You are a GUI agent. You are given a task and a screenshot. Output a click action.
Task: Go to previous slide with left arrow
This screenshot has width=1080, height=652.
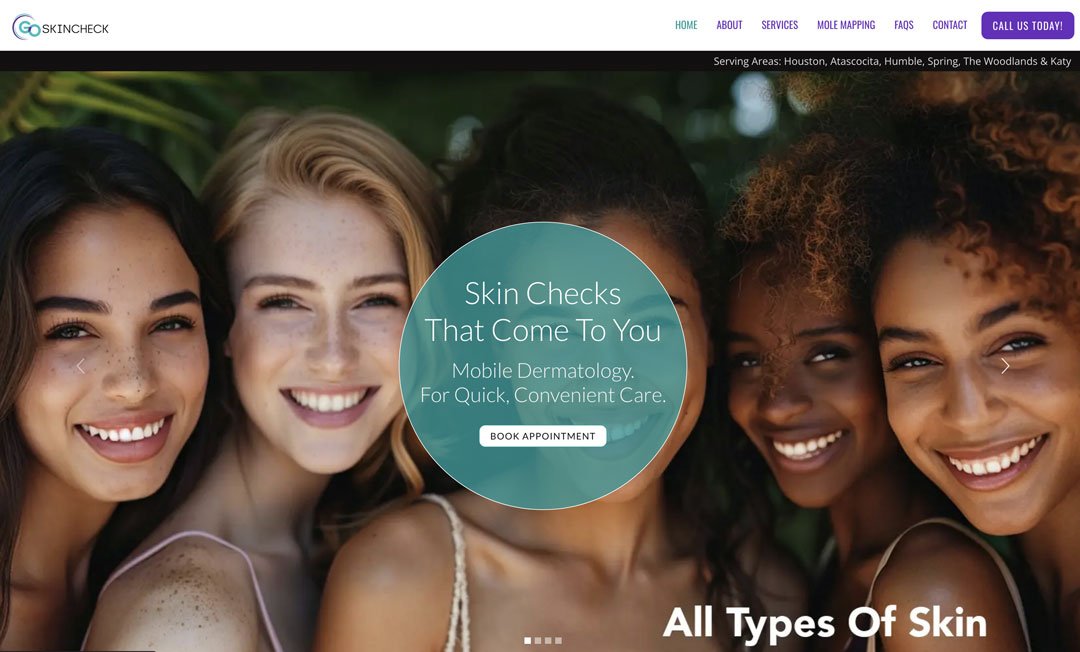(81, 366)
